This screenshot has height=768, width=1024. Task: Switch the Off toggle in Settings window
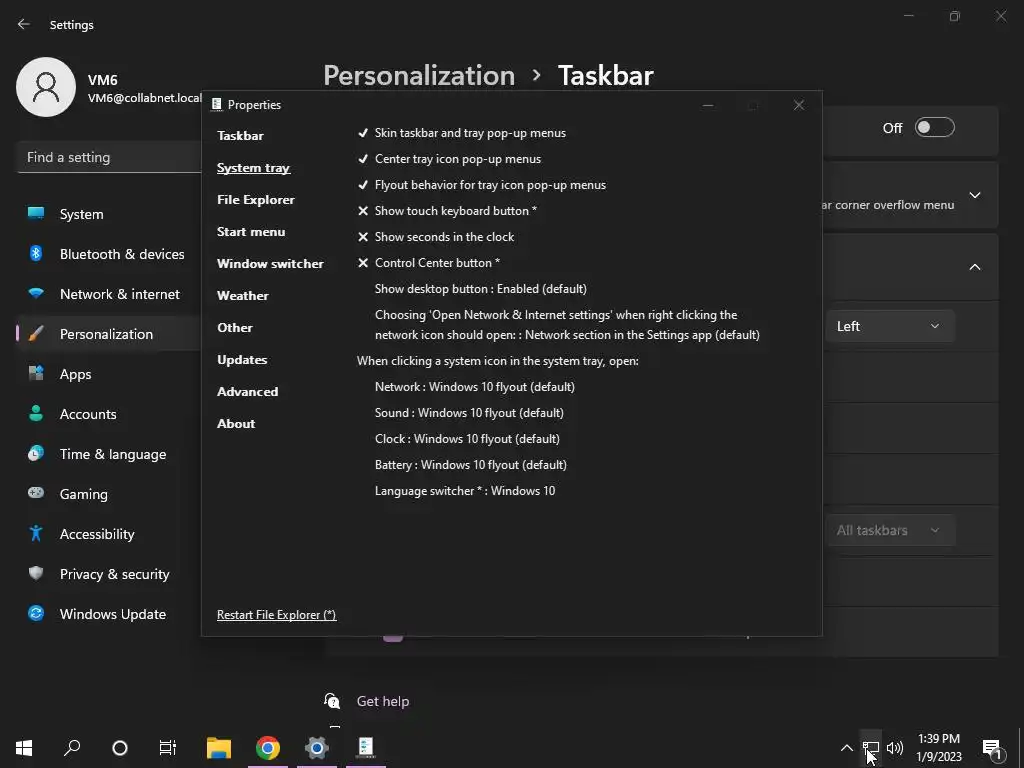point(935,127)
